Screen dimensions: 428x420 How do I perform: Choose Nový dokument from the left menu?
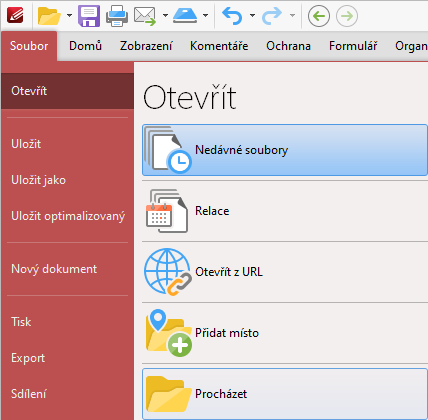click(54, 269)
